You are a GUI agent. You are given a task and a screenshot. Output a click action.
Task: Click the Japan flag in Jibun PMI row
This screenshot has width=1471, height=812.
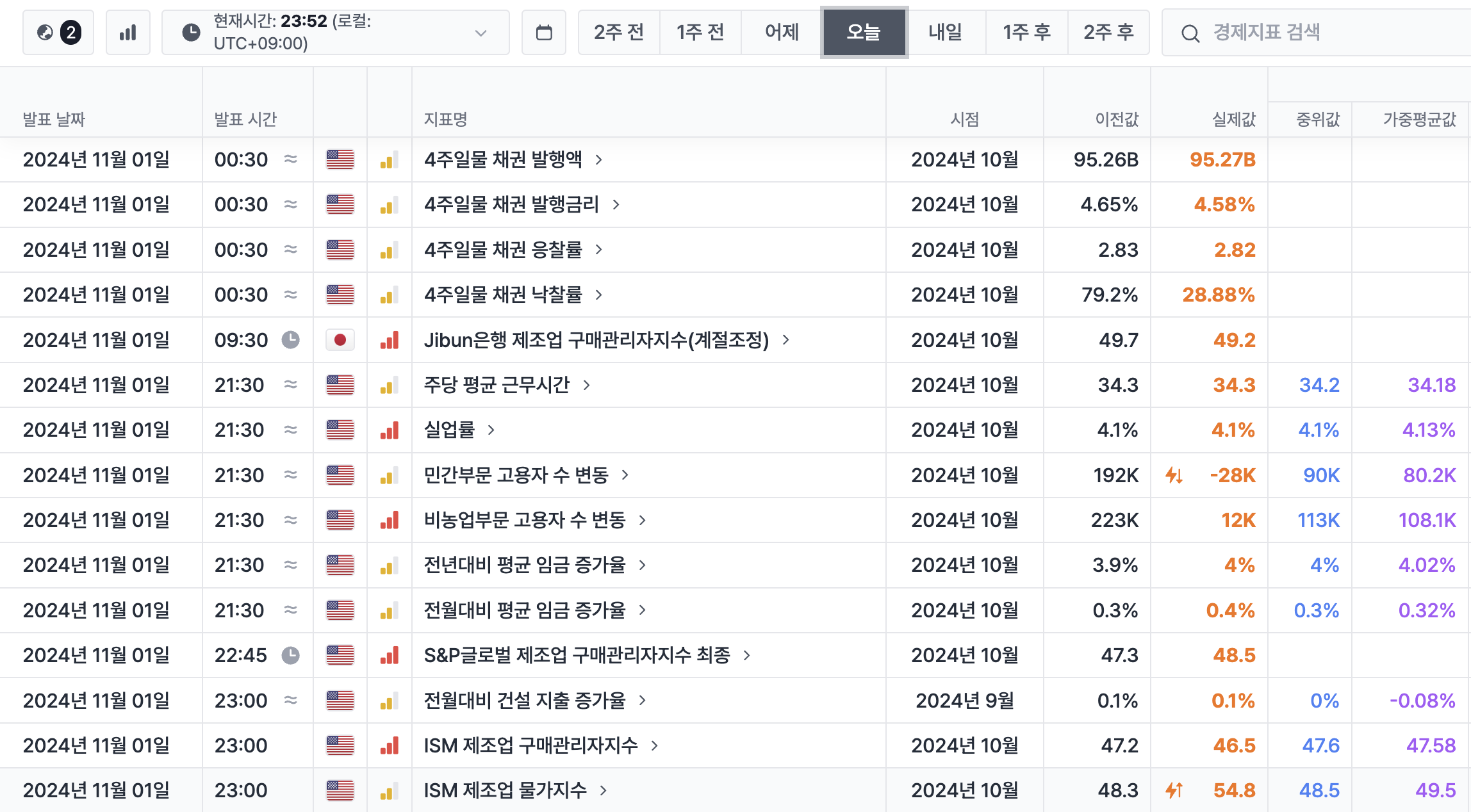click(340, 340)
